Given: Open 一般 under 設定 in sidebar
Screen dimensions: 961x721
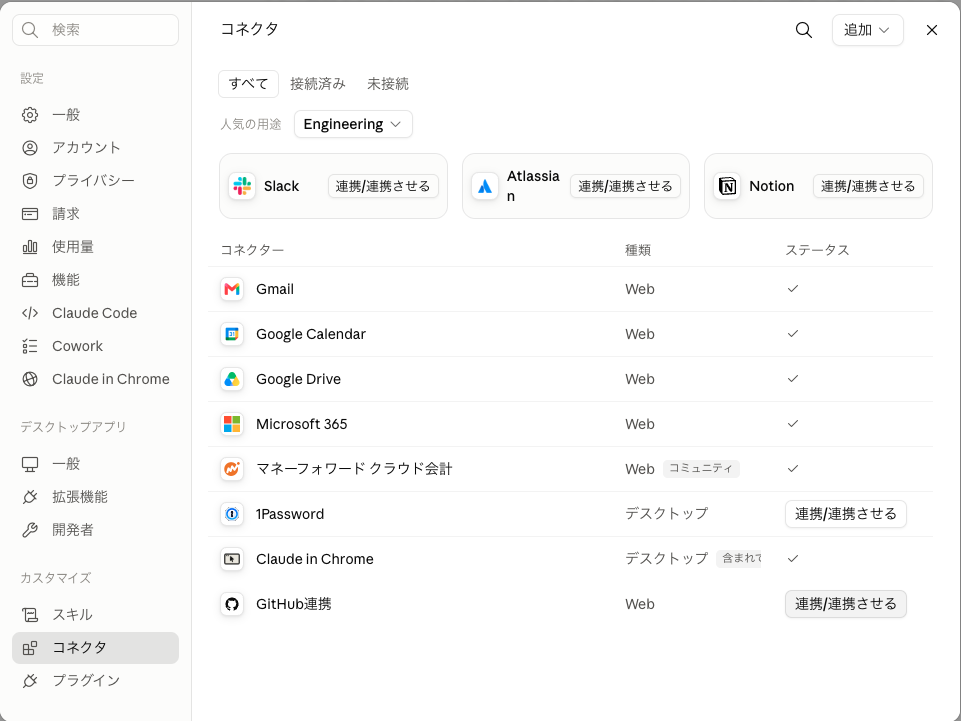Looking at the screenshot, I should (x=96, y=115).
